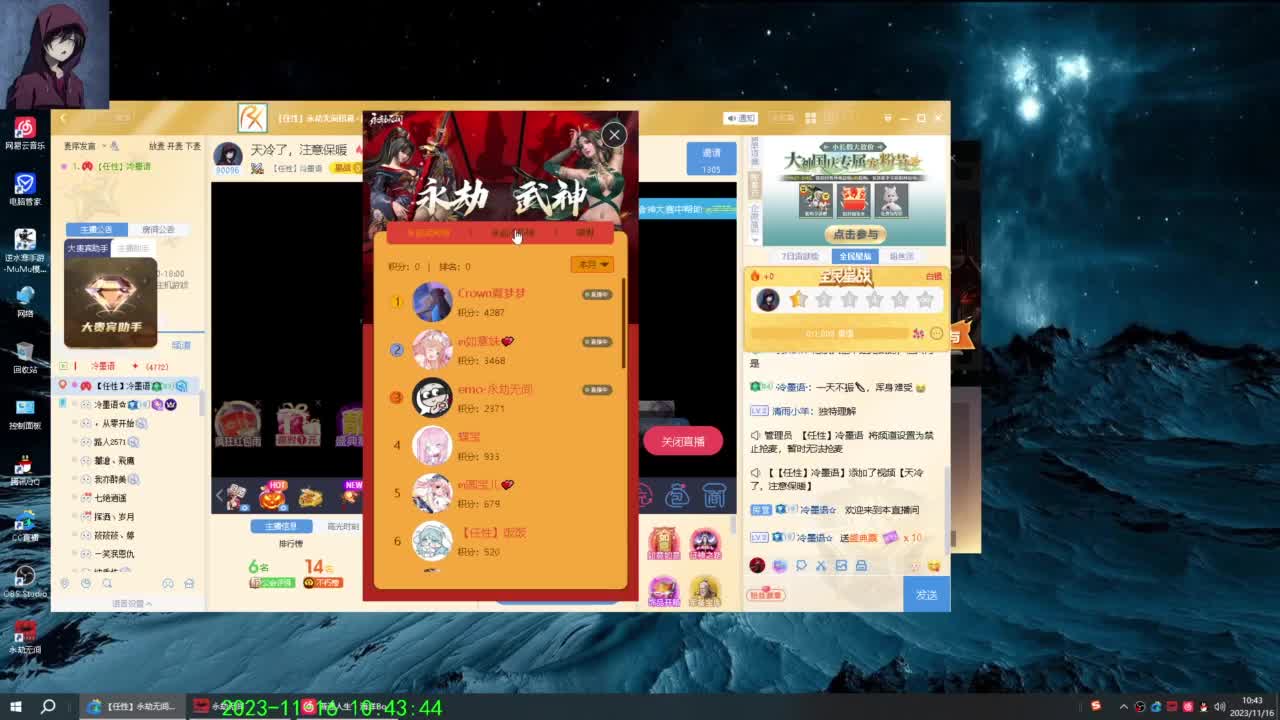Click the 通知 notification speaker icon
Screen dimensions: 1280x720
click(740, 118)
